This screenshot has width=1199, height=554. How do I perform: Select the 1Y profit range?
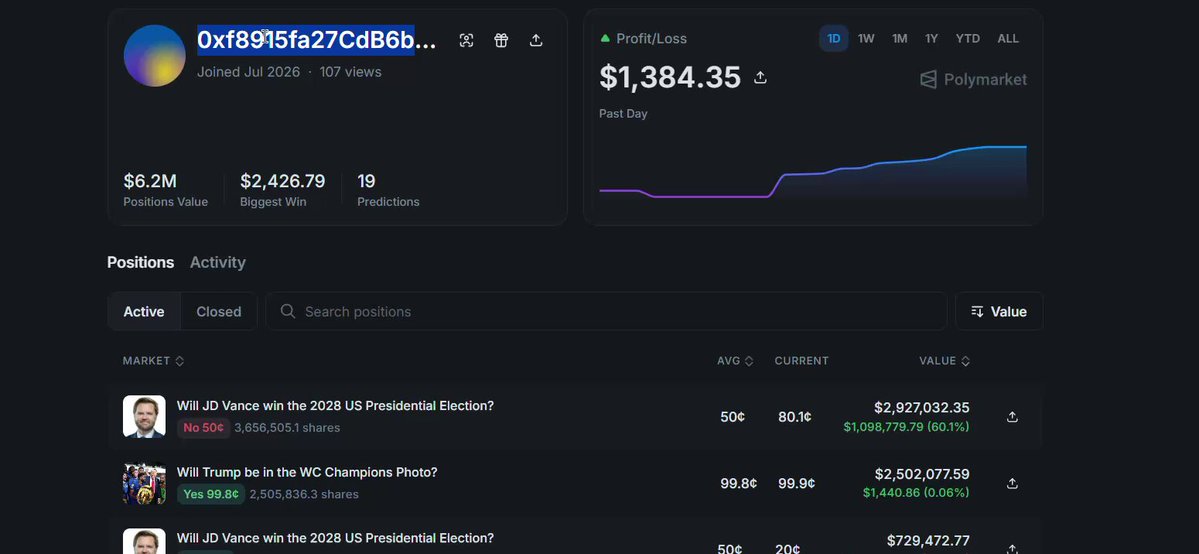pyautogui.click(x=931, y=38)
